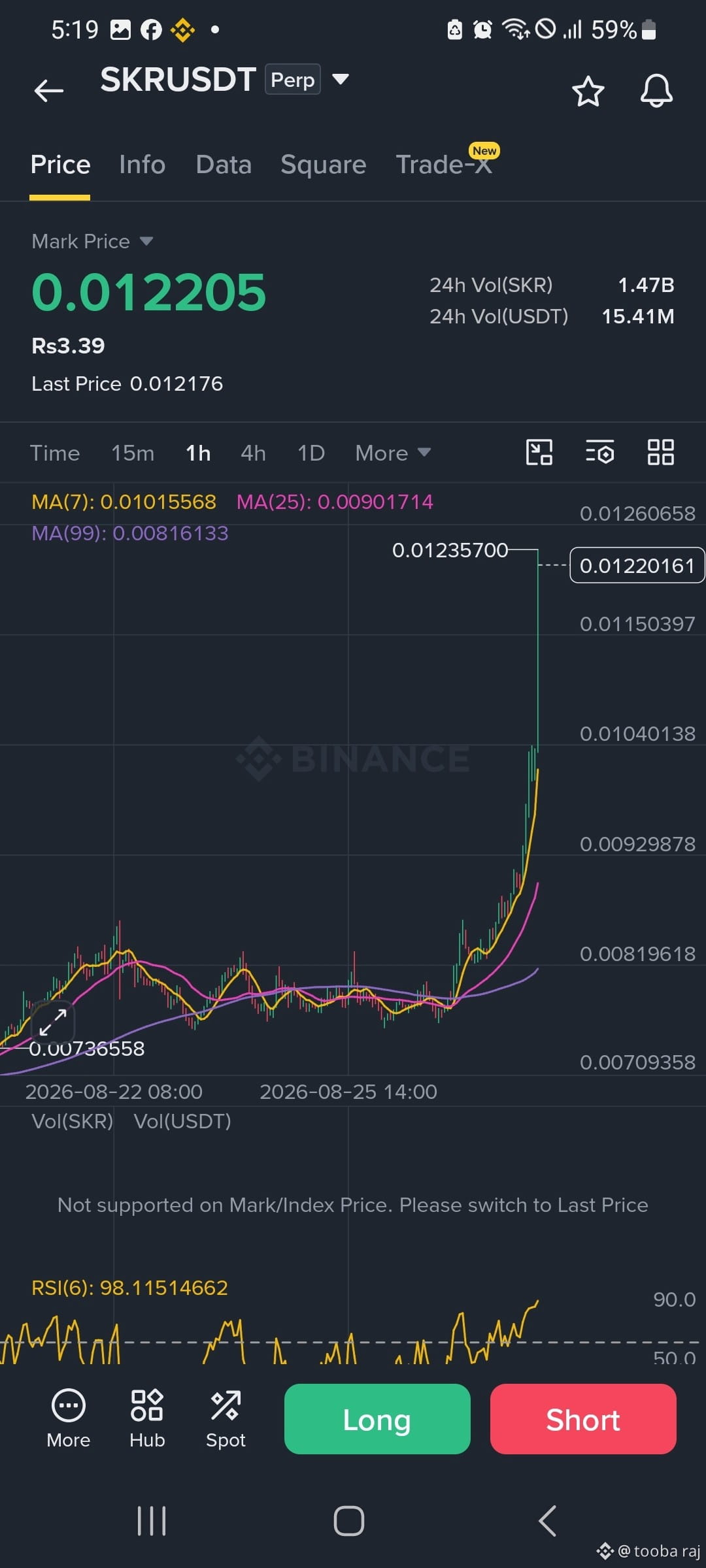Tap the fullscreen expand chart icon
Image resolution: width=706 pixels, height=1568 pixels.
pos(53,1022)
